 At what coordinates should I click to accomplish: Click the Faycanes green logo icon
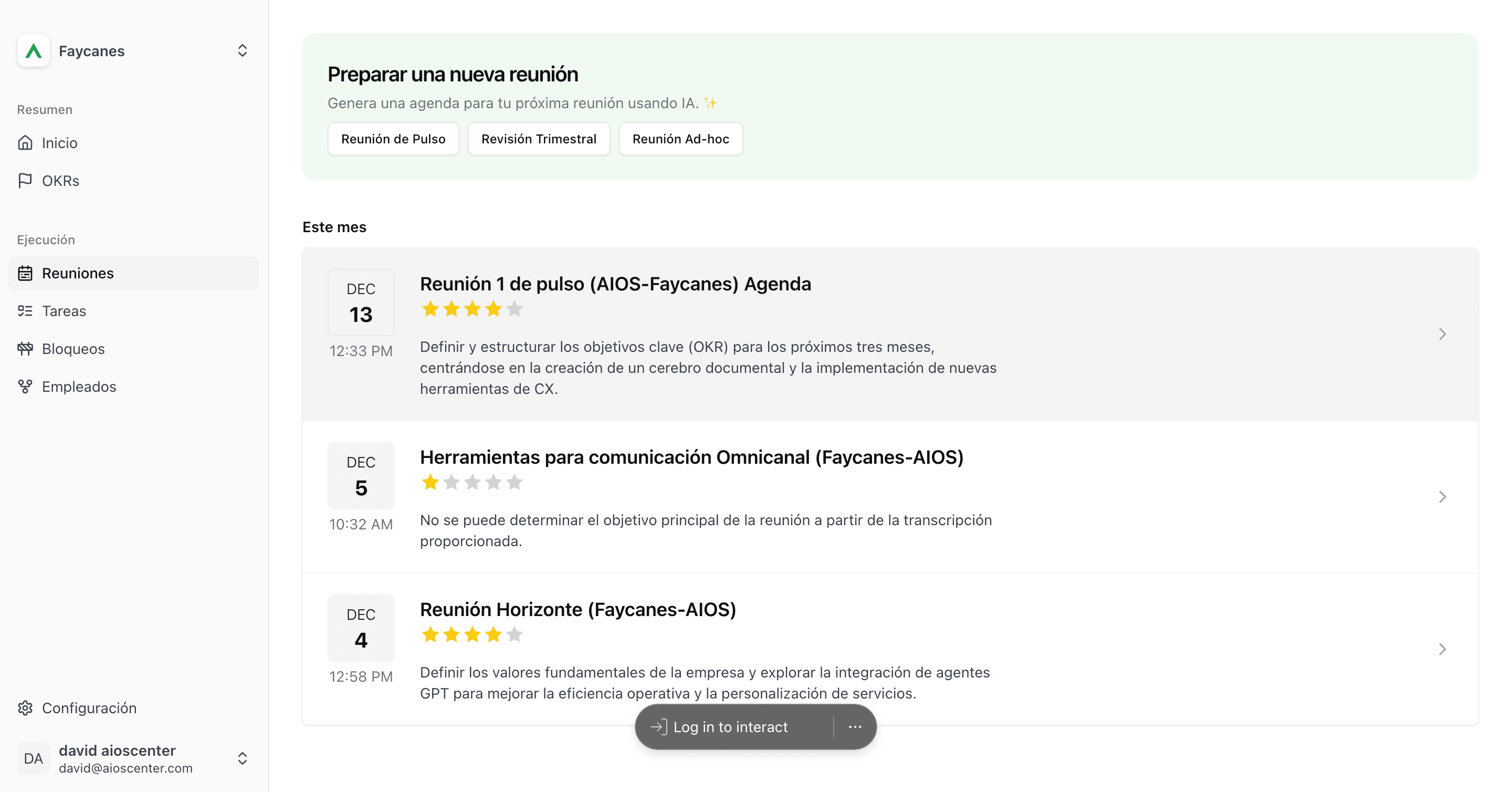[x=34, y=51]
